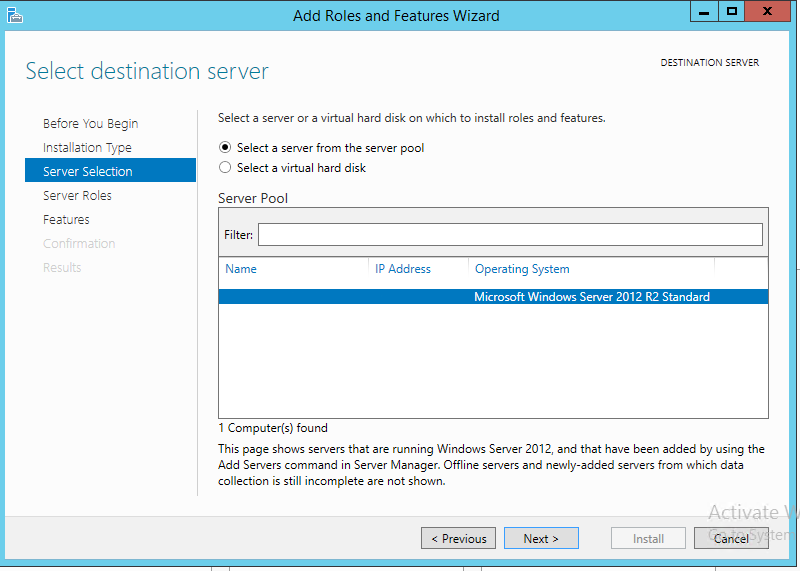Open the Server Selection step
The image size is (800, 571).
pyautogui.click(x=88, y=172)
